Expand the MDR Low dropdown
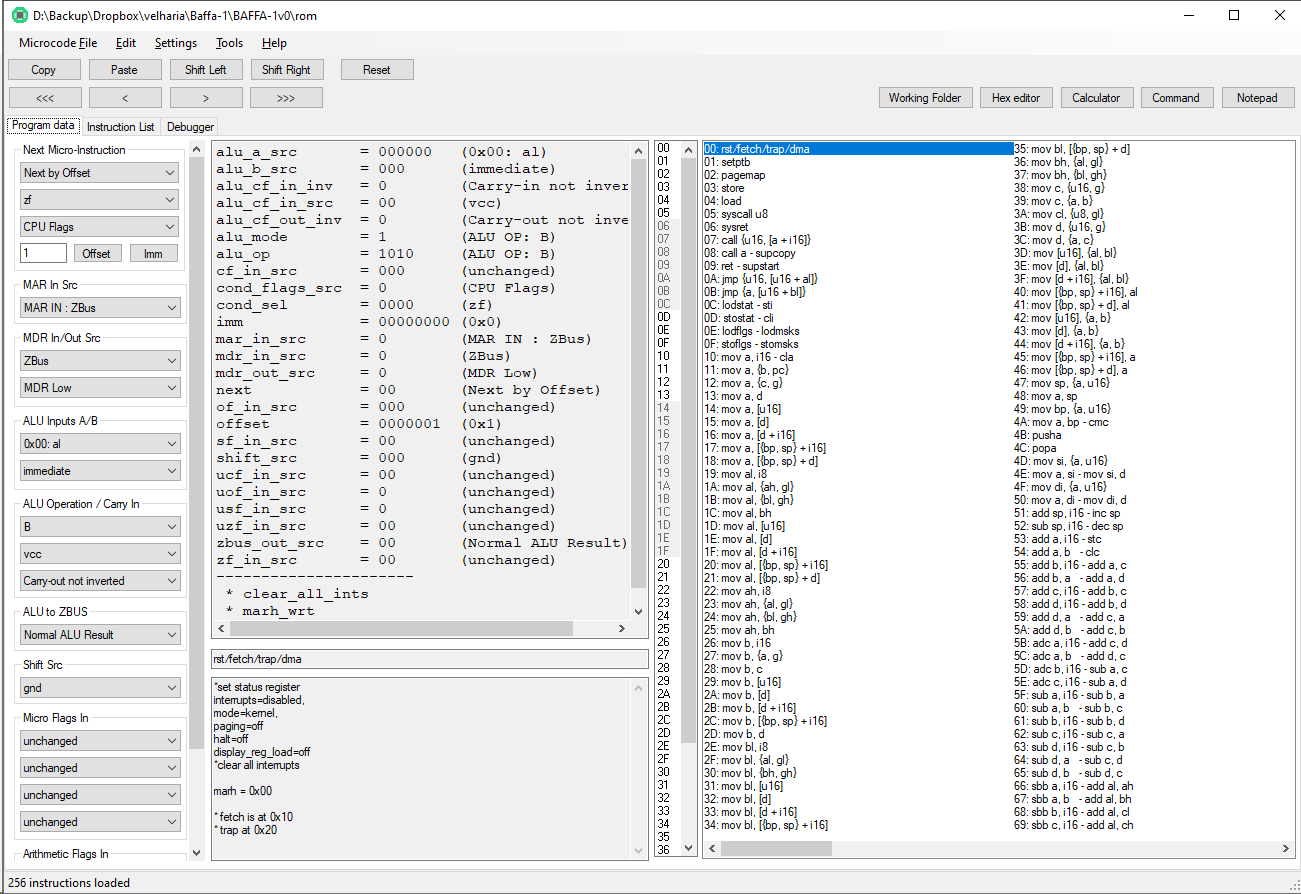 pos(100,388)
